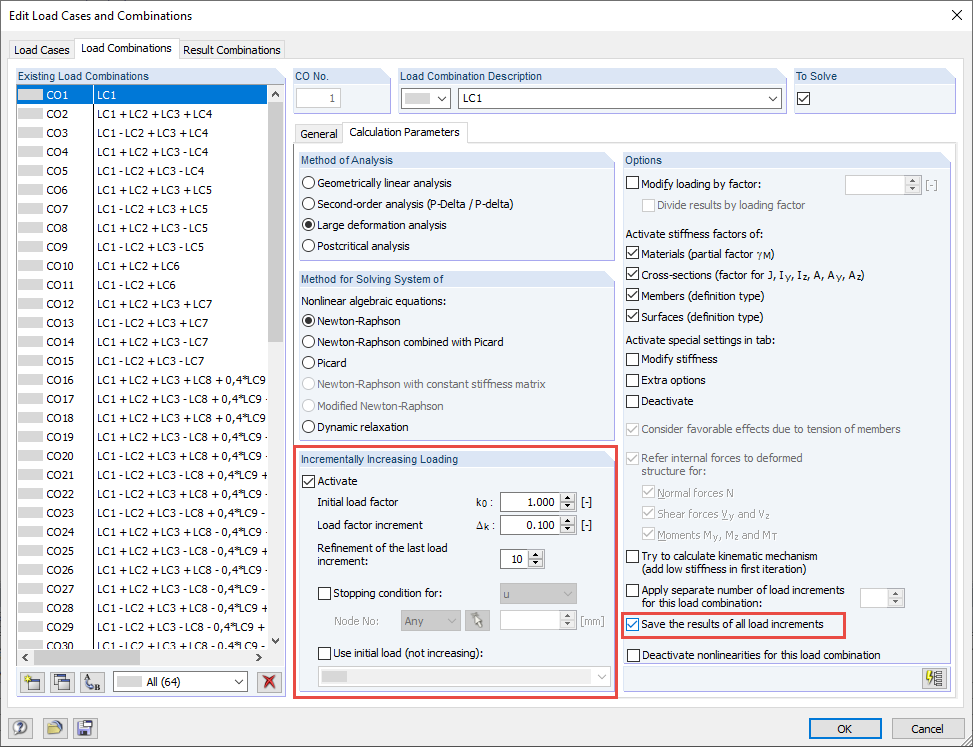
Task: Select the Load Combinations tab
Action: point(127,48)
